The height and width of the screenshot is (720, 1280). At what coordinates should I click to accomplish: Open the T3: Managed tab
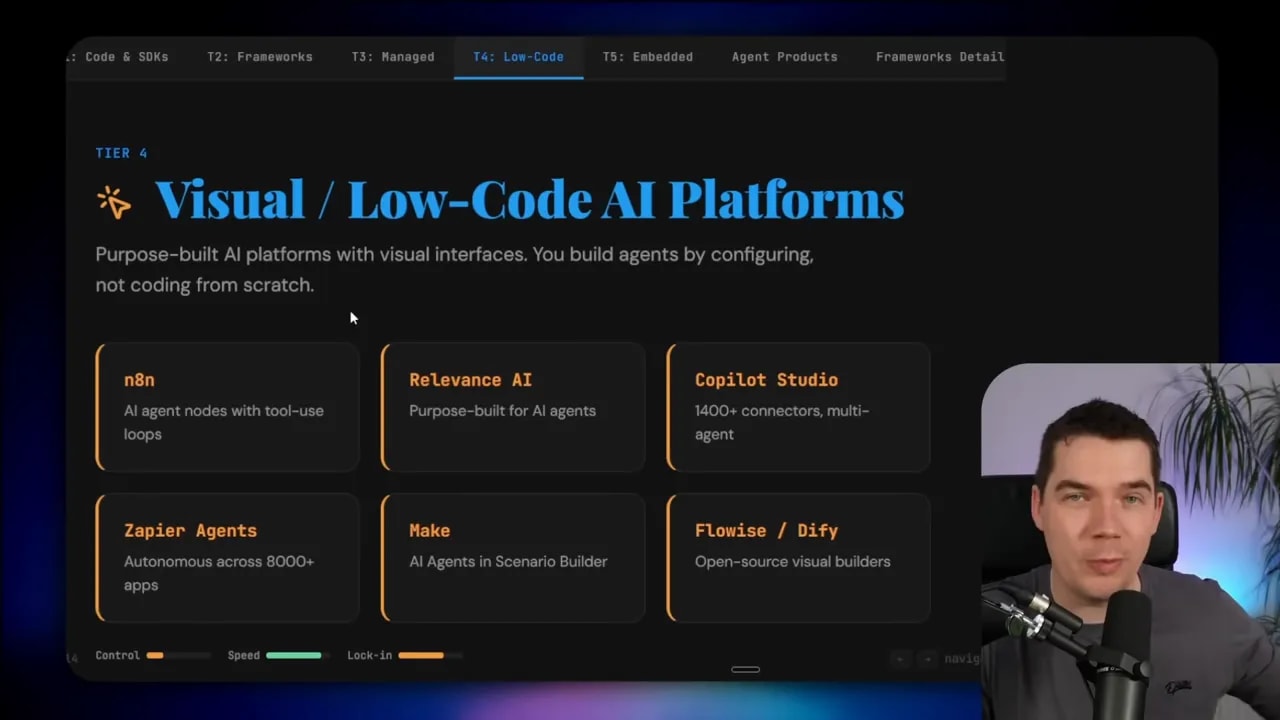click(x=393, y=57)
